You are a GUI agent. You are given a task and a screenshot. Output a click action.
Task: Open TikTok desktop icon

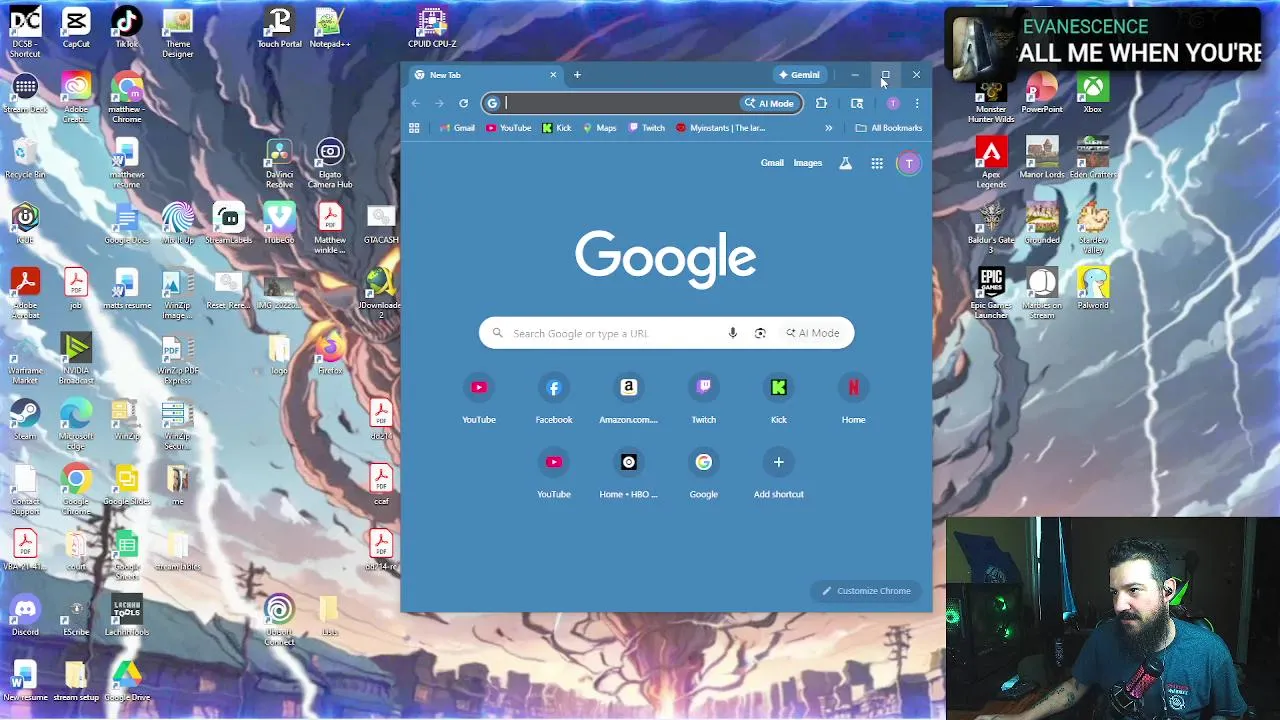pos(127,27)
